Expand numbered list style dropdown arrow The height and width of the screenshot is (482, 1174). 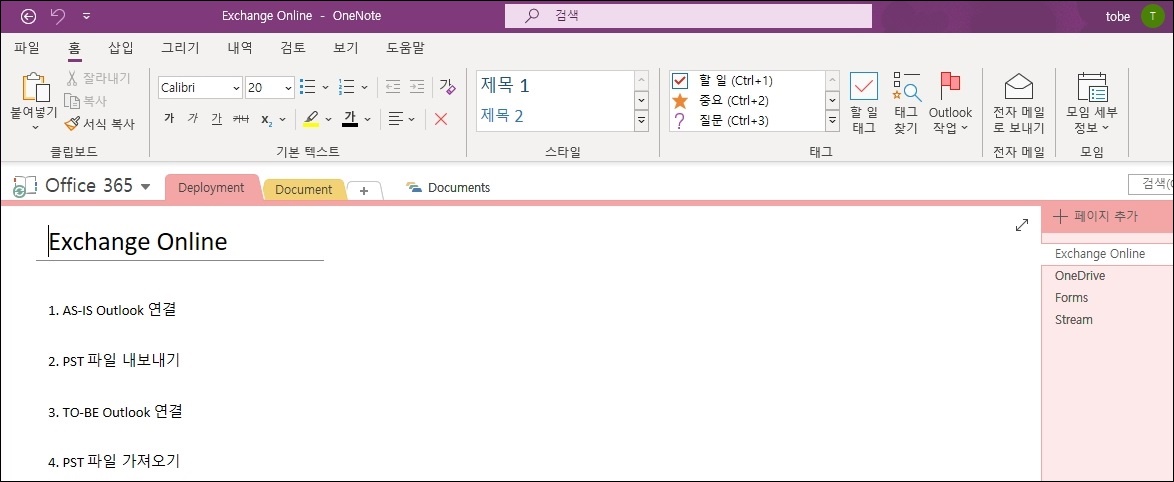[x=365, y=88]
